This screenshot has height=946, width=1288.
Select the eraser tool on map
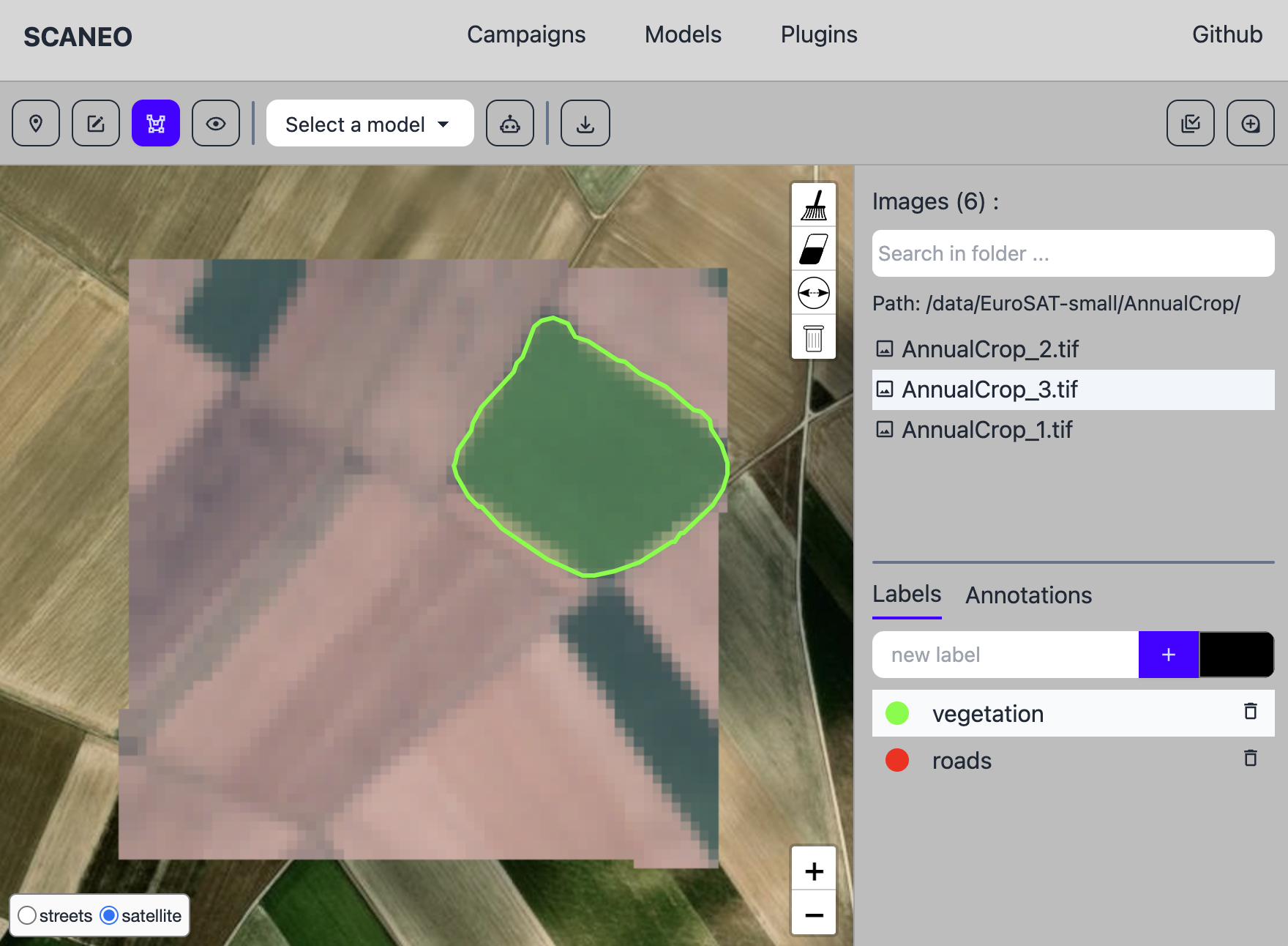click(x=814, y=249)
